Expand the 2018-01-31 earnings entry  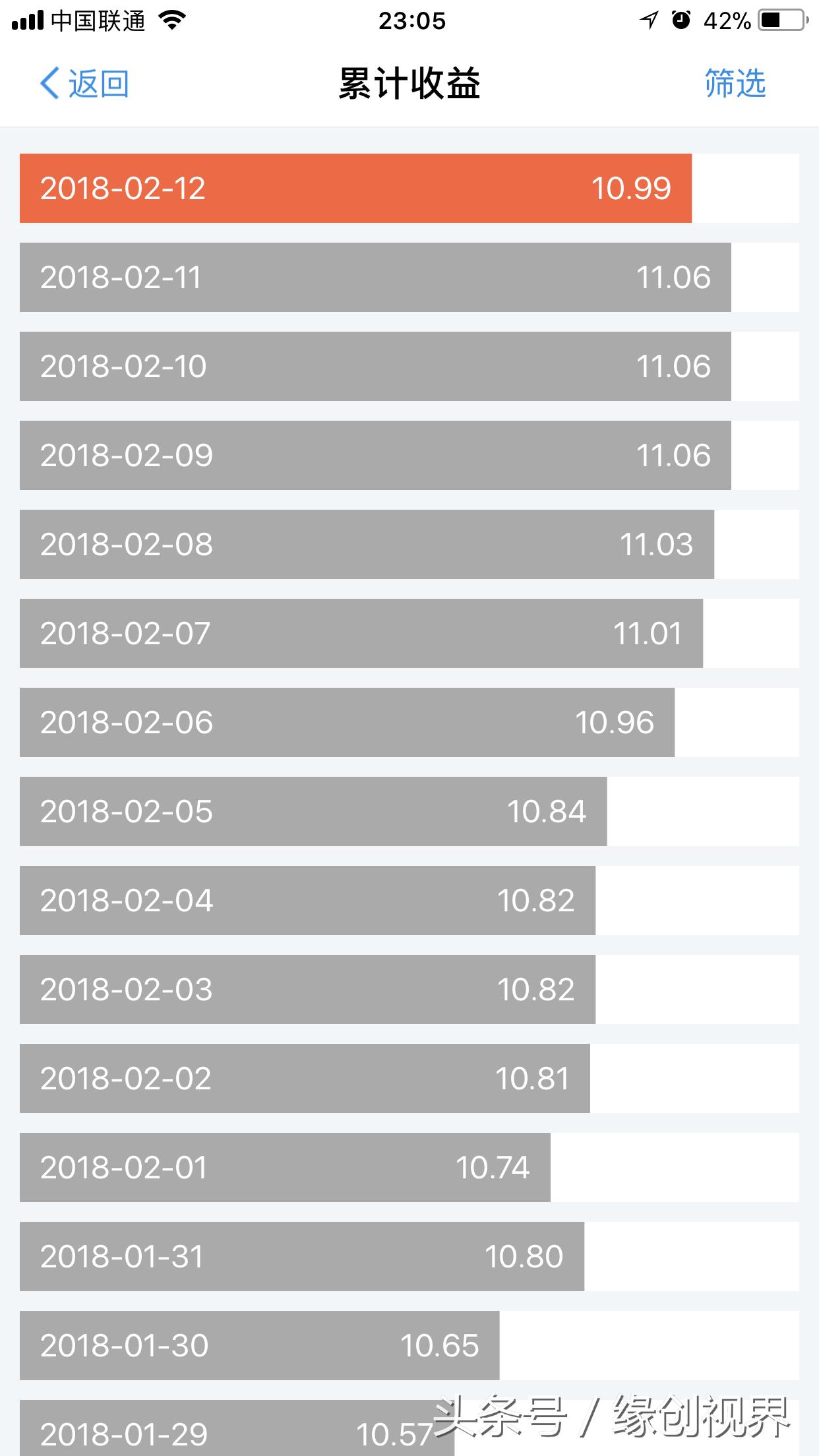click(303, 1257)
